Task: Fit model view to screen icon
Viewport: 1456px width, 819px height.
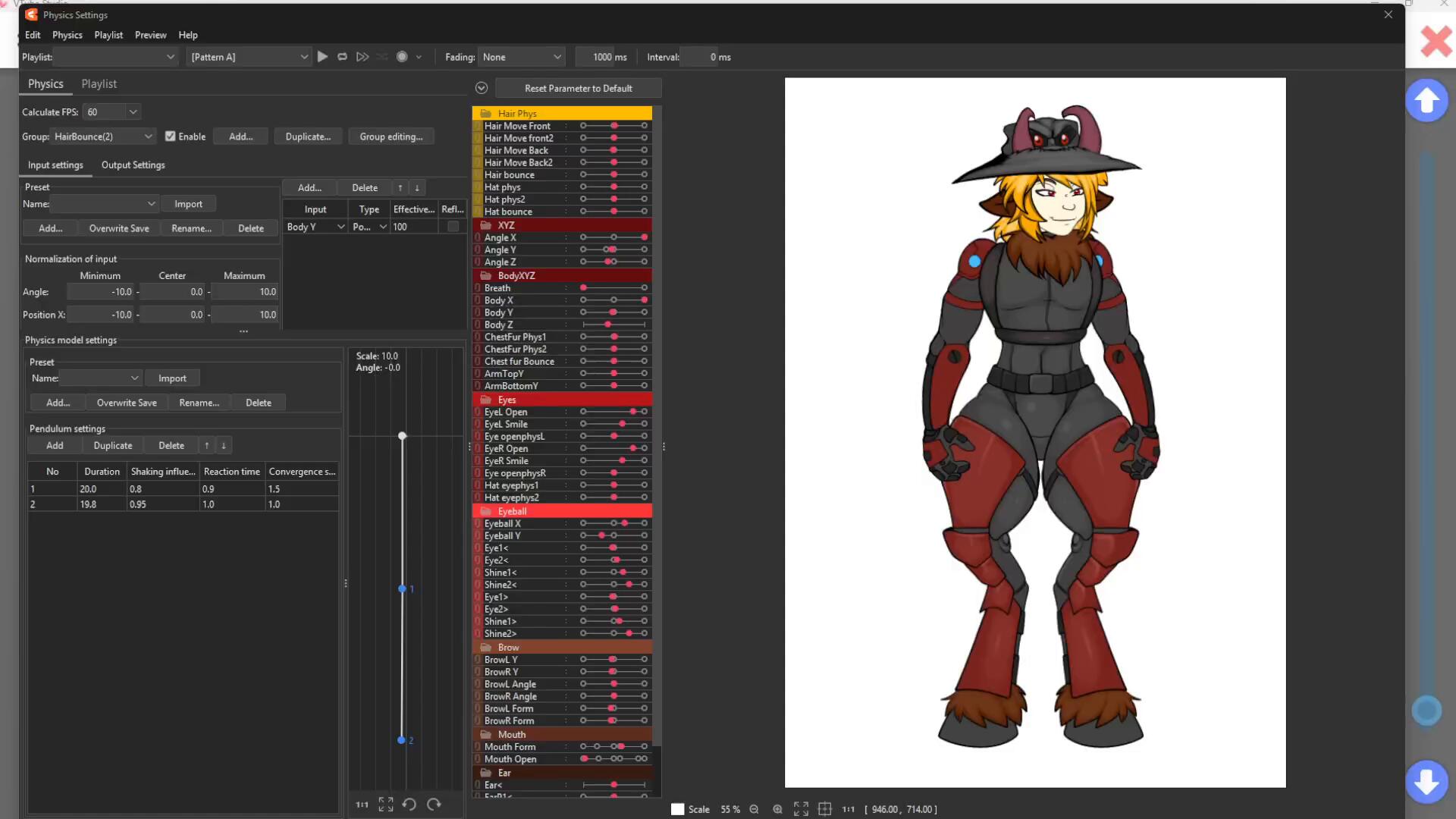Action: point(801,809)
